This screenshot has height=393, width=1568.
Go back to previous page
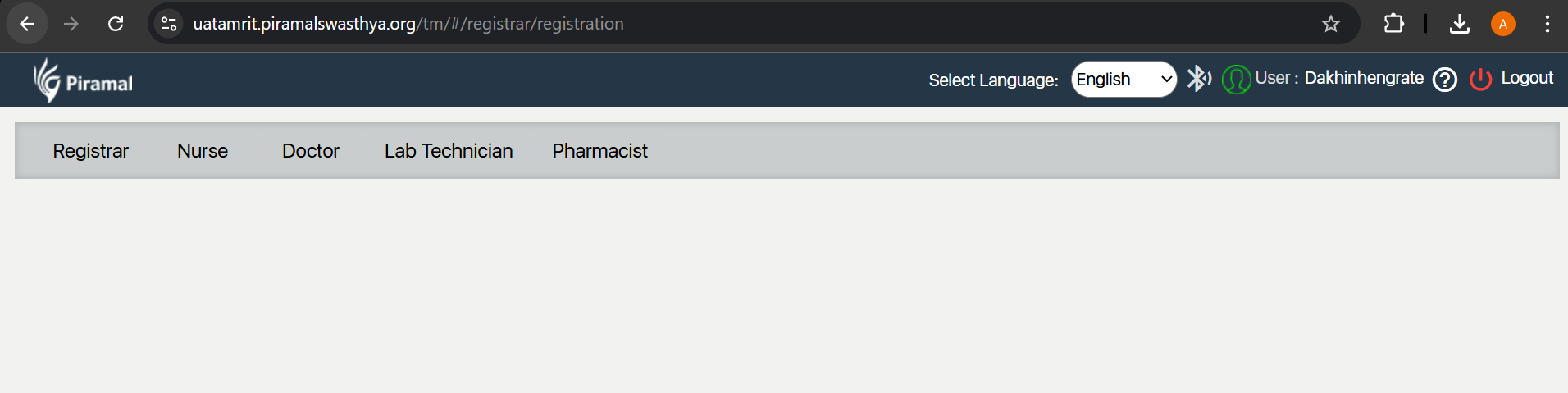[27, 24]
